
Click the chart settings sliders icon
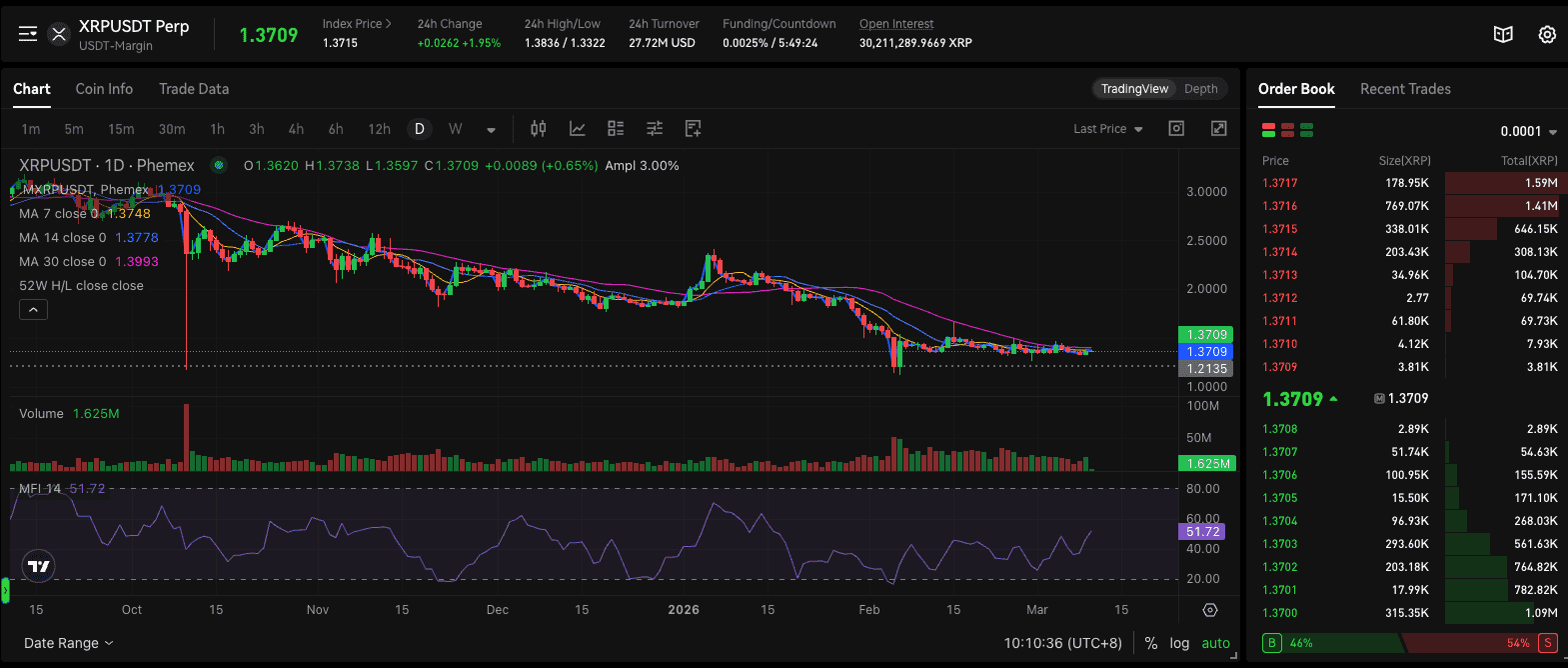point(655,129)
